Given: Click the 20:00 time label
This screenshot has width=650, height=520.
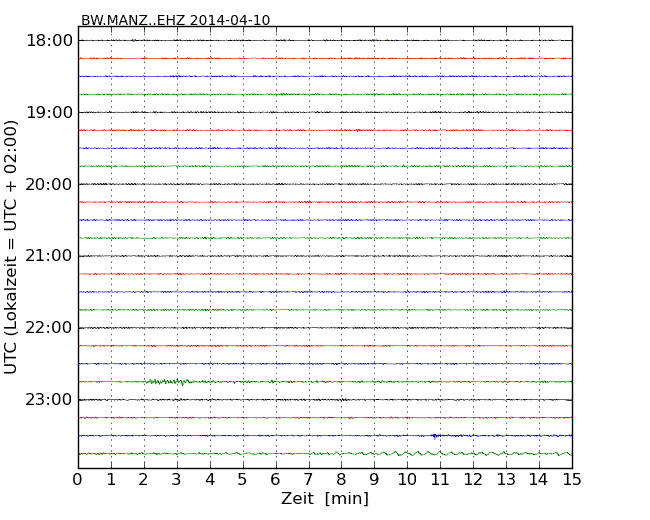Looking at the screenshot, I should point(49,184).
